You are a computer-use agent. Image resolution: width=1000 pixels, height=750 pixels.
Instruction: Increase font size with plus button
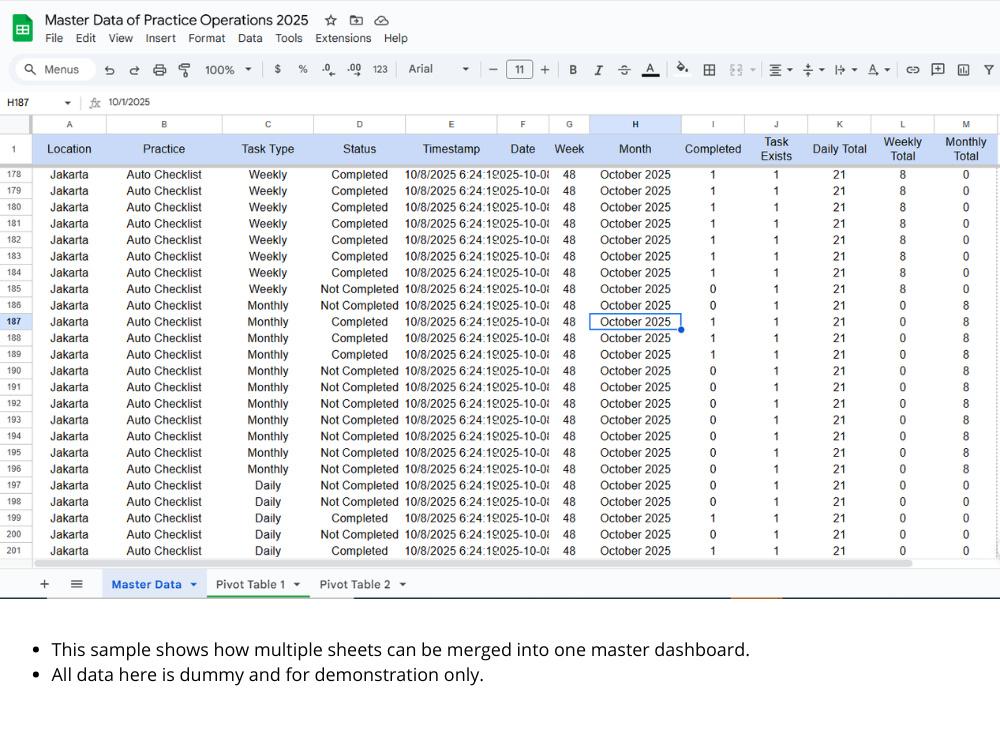click(x=545, y=70)
